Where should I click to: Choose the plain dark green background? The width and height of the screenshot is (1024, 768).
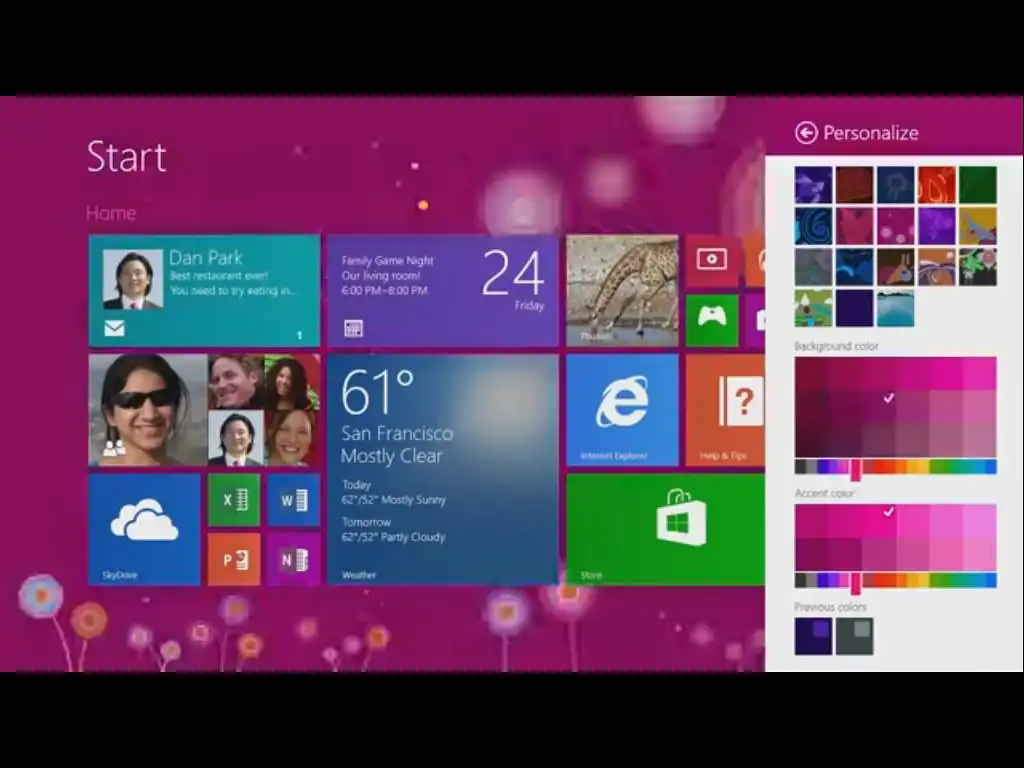coord(978,185)
